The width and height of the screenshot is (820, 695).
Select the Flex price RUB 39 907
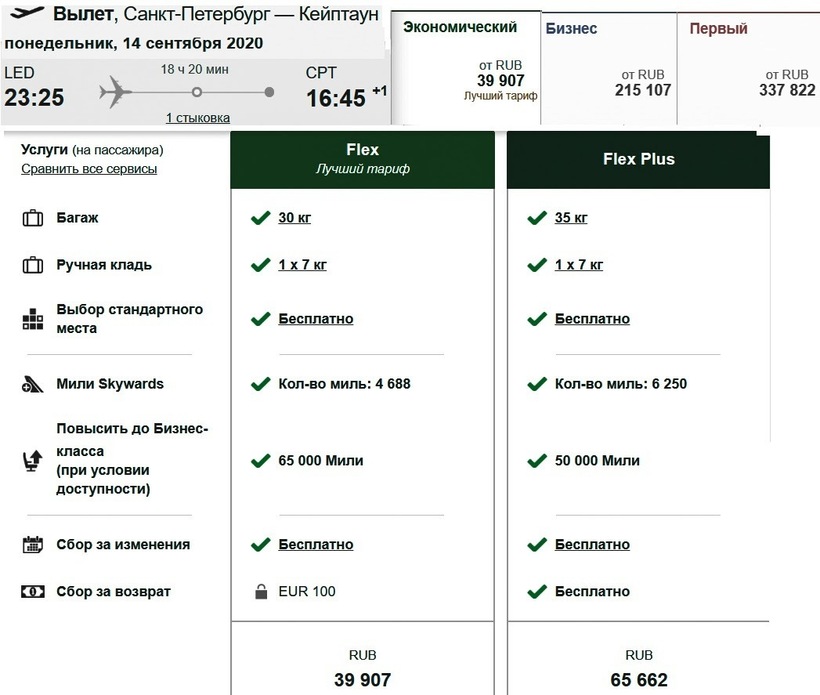coord(362,670)
